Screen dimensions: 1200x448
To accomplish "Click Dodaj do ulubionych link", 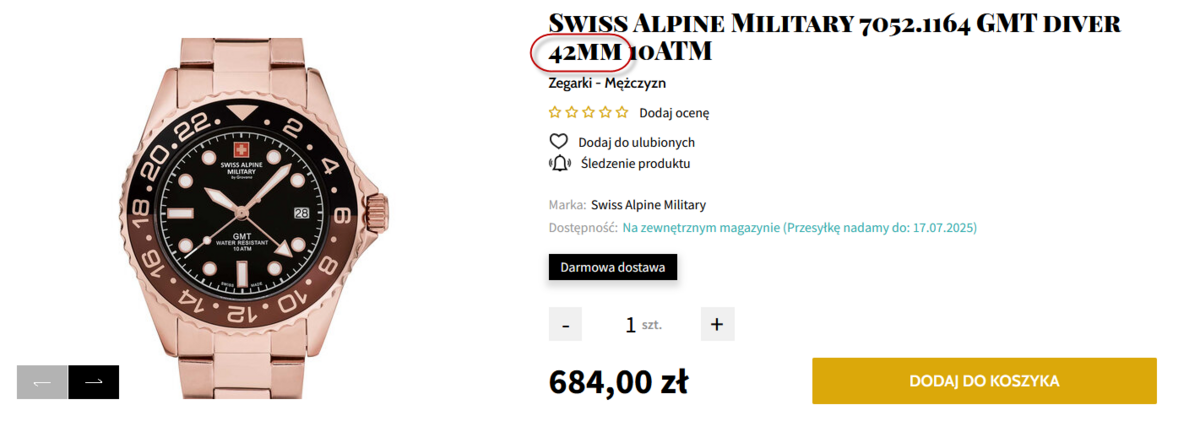I will tap(636, 142).
